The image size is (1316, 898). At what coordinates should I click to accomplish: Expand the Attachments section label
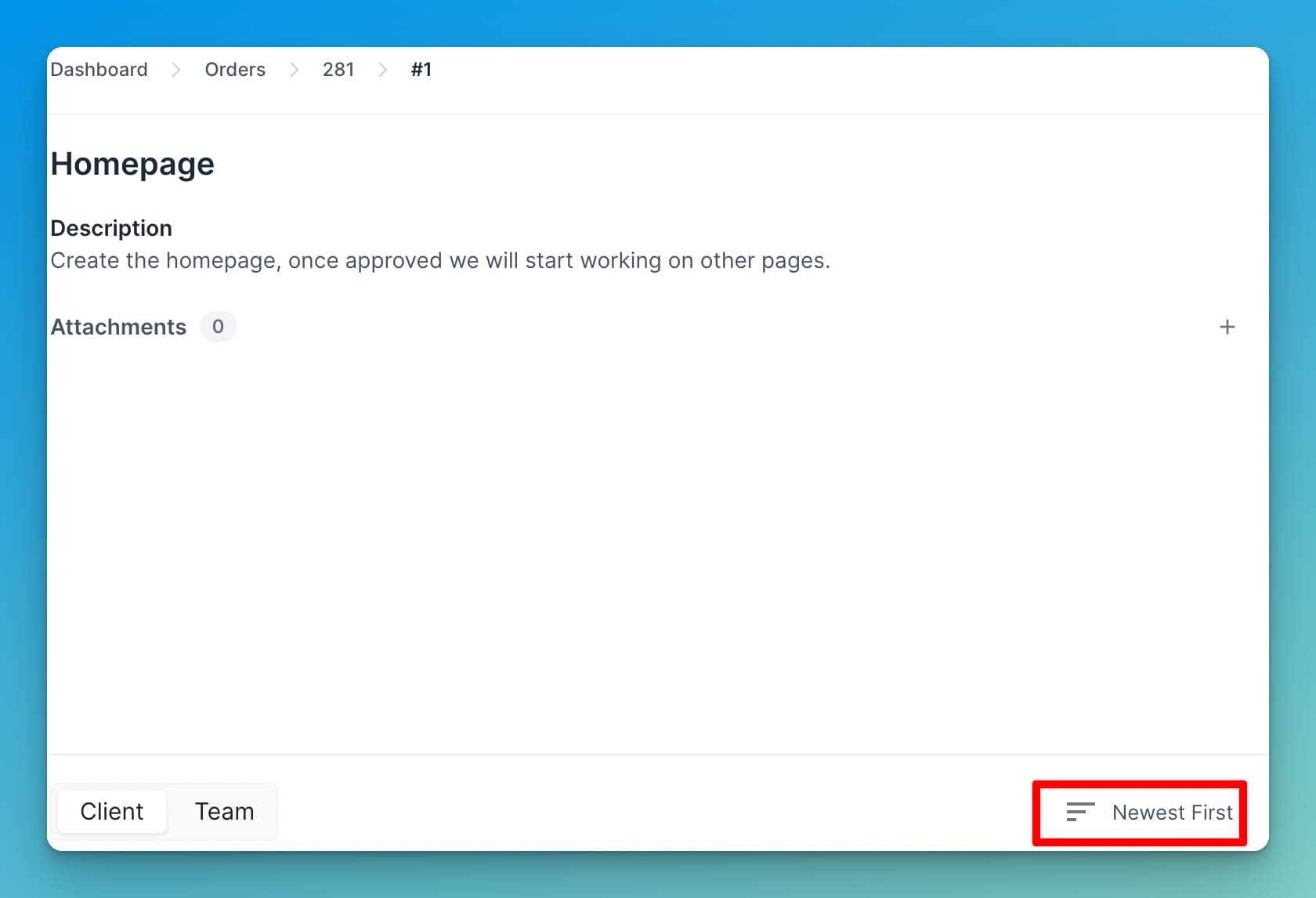click(x=118, y=327)
